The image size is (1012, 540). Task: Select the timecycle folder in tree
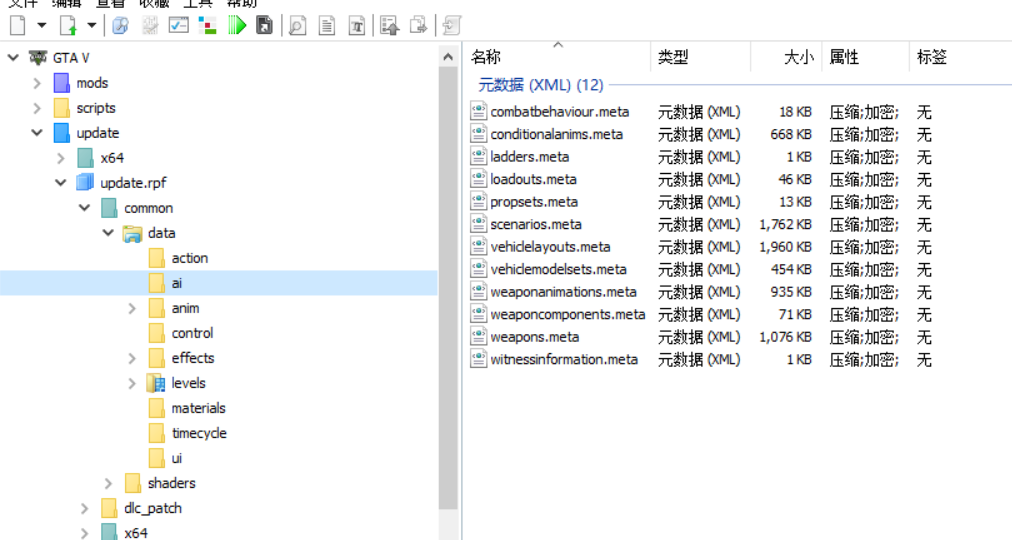pos(199,434)
